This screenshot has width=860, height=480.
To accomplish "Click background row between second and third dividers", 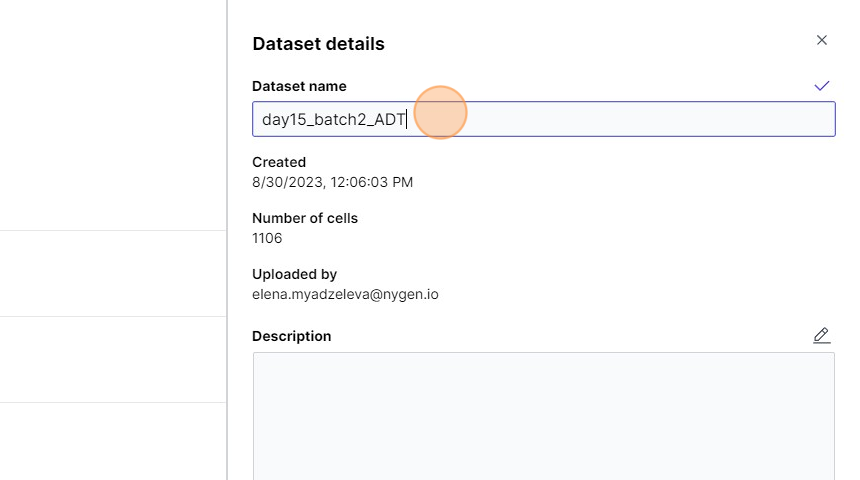I will point(112,359).
